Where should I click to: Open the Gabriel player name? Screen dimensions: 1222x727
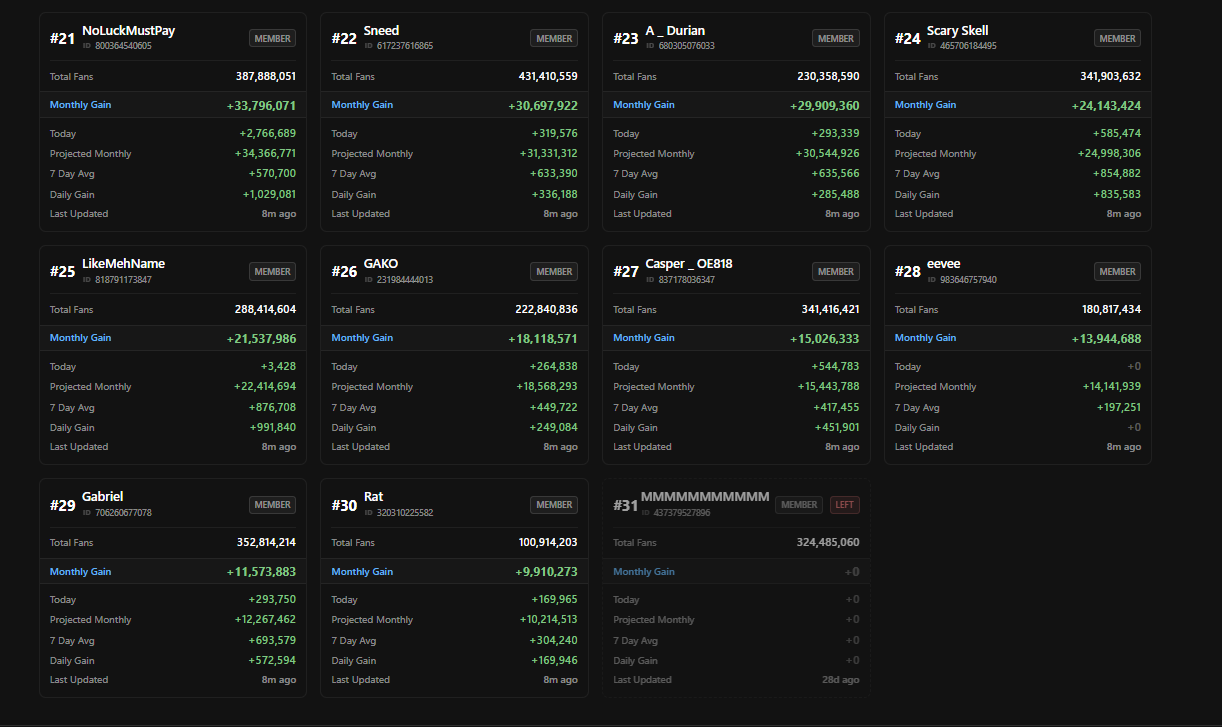[x=102, y=497]
